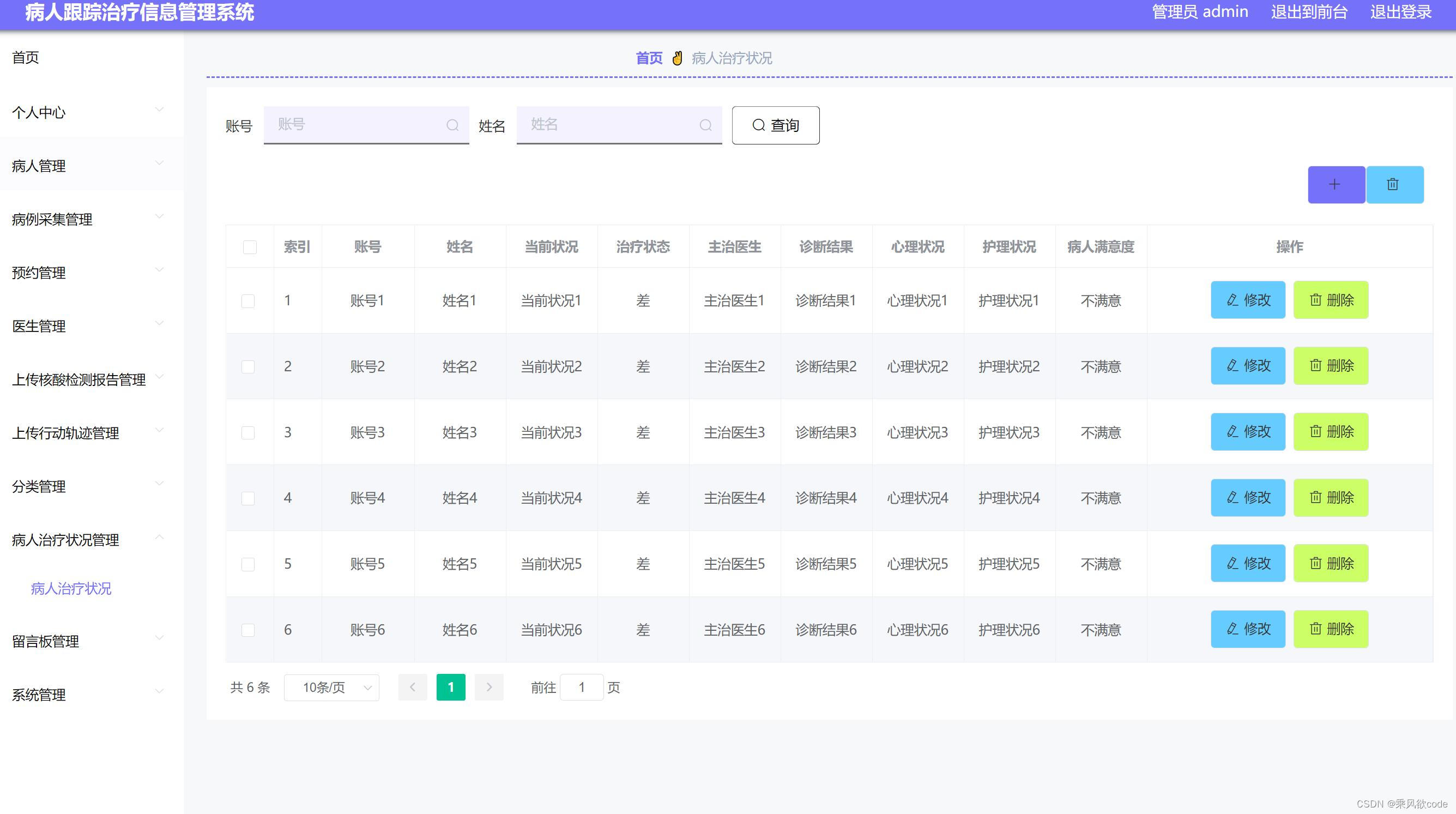Click the edit icon for 账号6 row
This screenshot has width=1456, height=814.
tap(1232, 629)
